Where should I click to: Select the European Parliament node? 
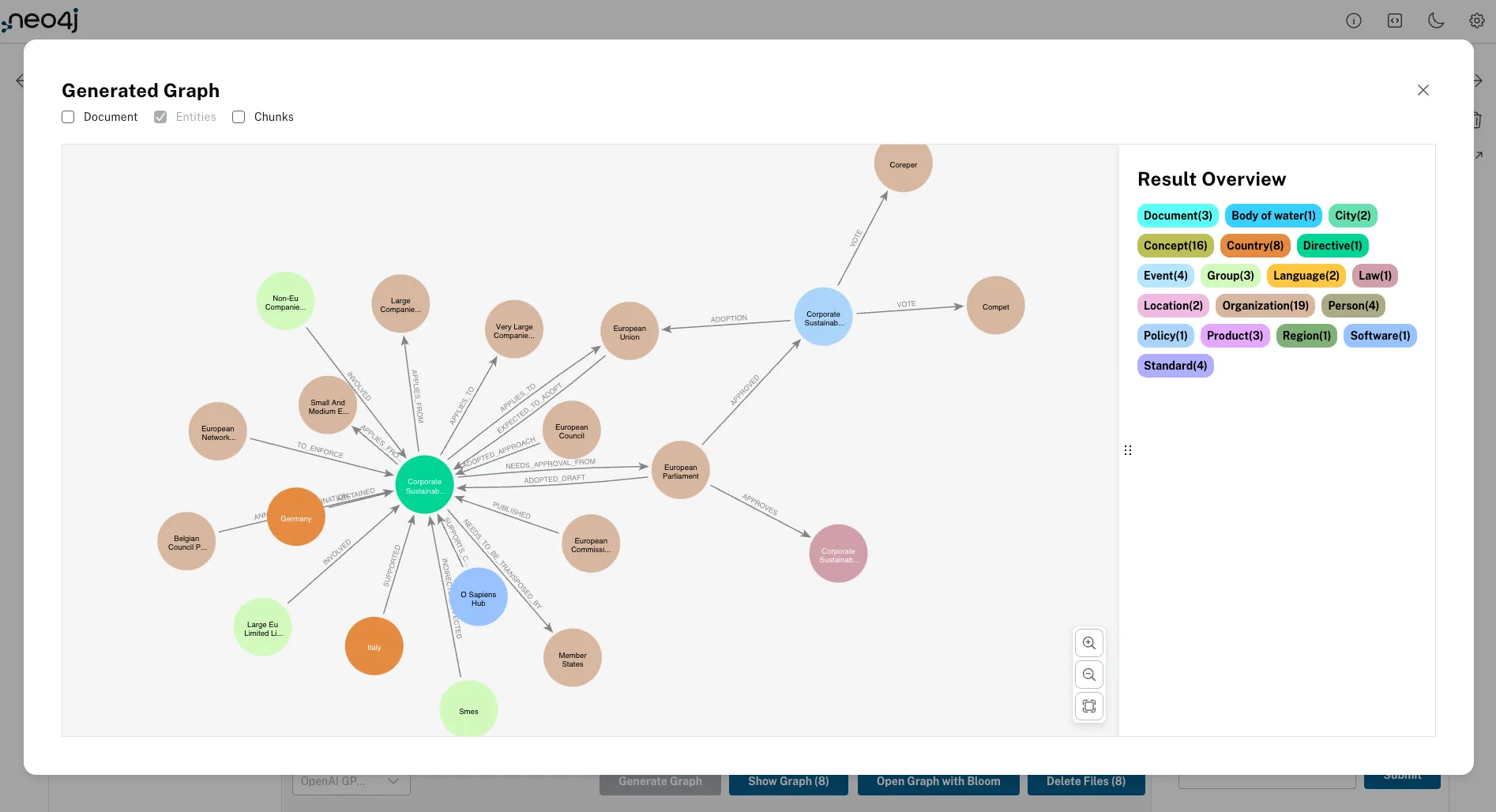681,471
